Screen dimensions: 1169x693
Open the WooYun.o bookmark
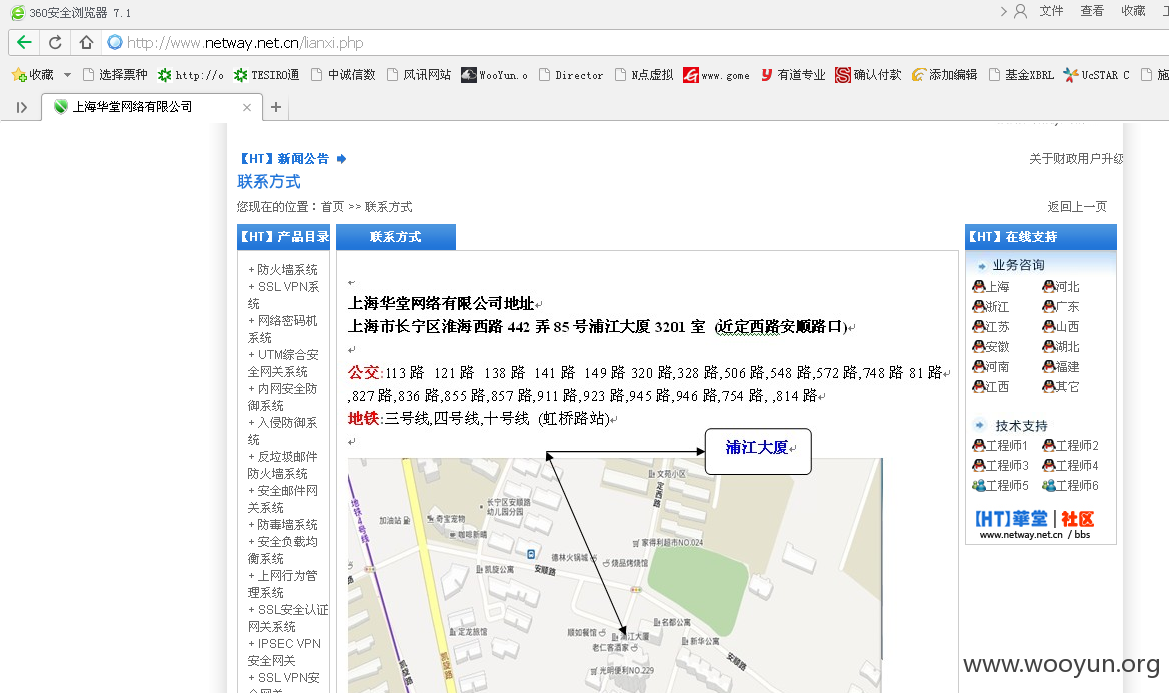coord(494,75)
